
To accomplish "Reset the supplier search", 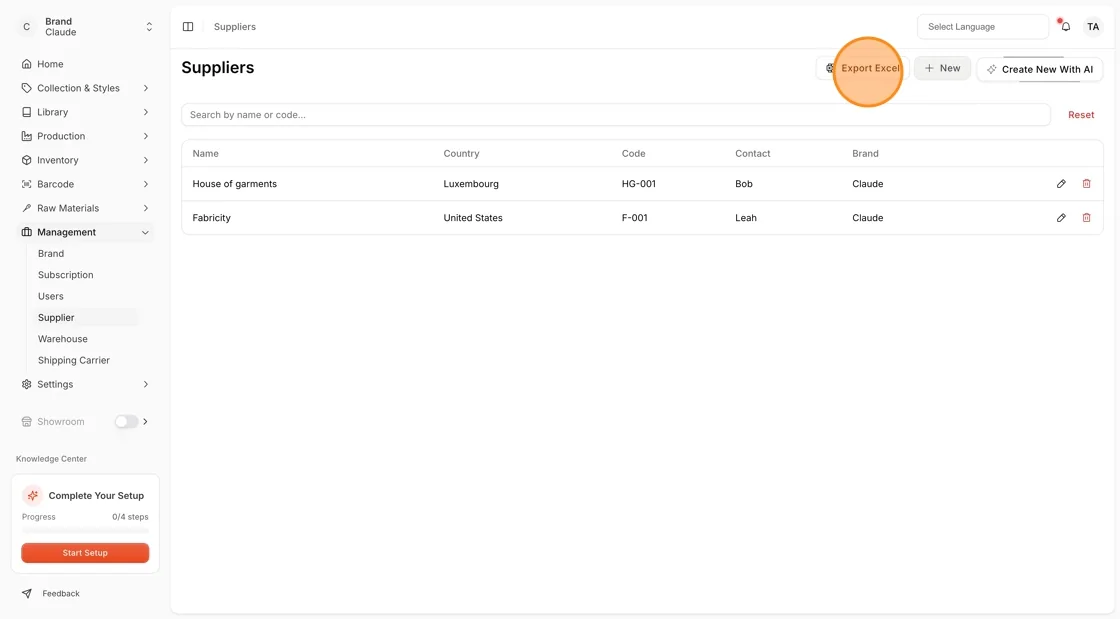I will pos(1081,115).
